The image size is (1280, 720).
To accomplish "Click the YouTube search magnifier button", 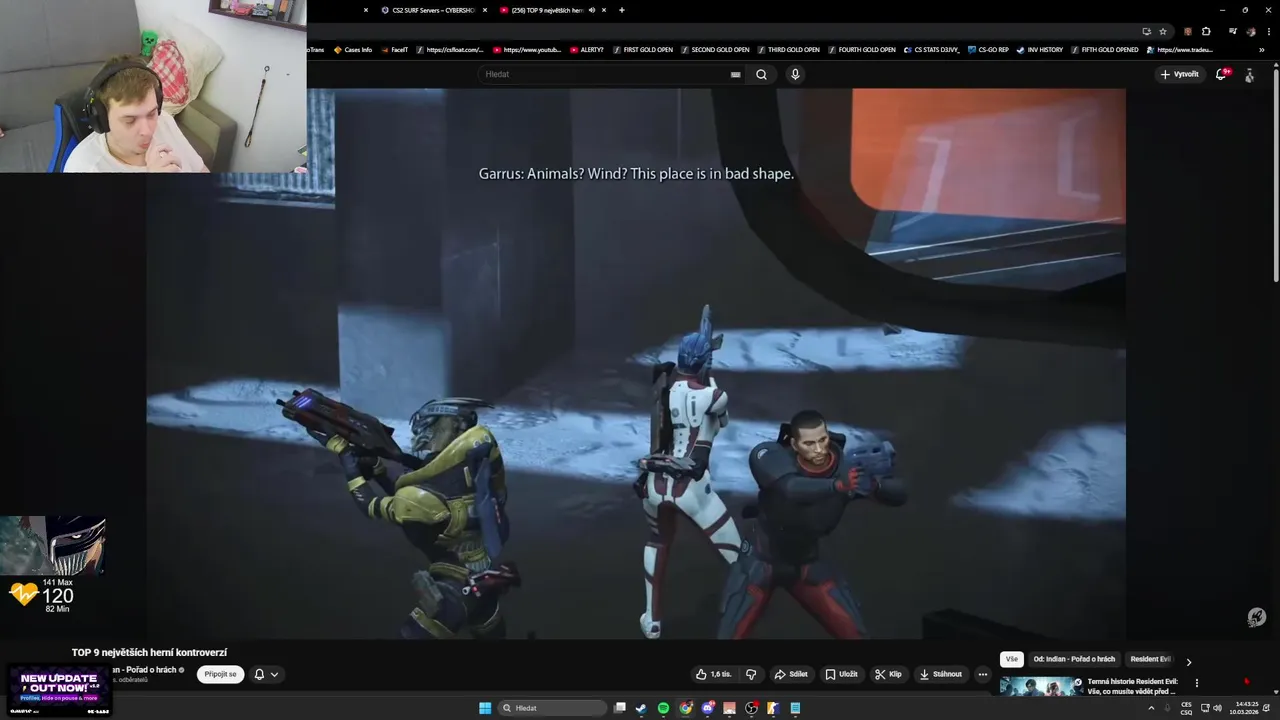I will click(761, 74).
